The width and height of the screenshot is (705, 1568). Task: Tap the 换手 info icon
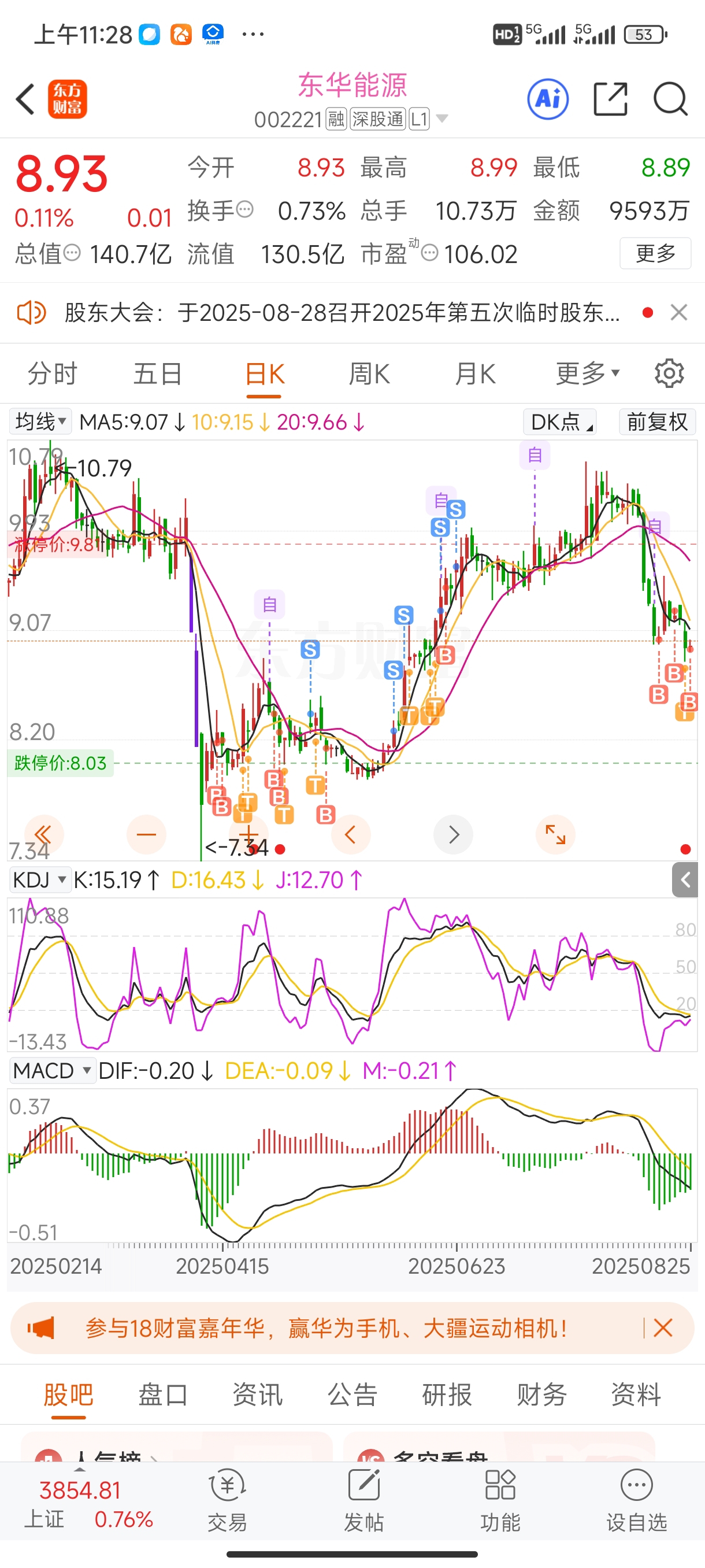(x=244, y=210)
